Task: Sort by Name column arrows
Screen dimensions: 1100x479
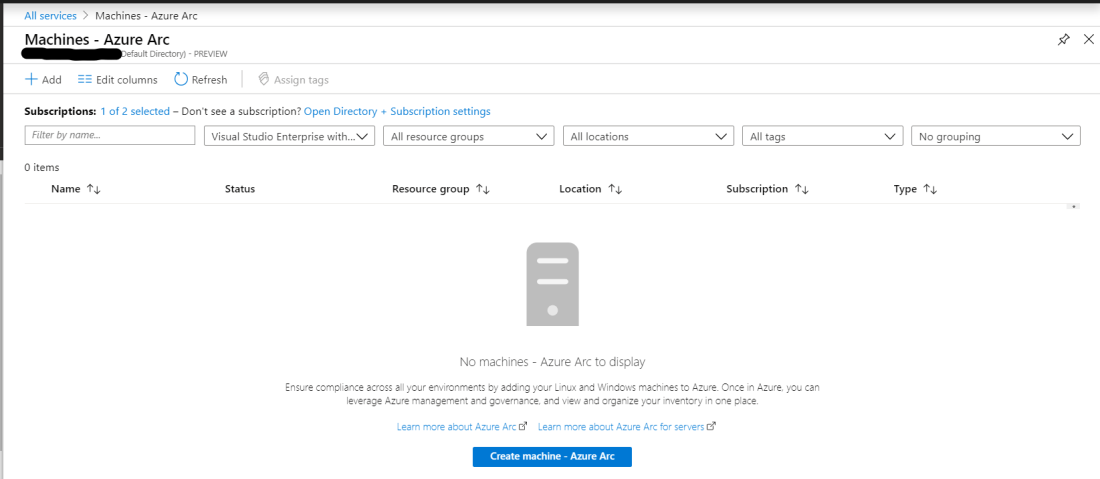Action: coord(94,189)
